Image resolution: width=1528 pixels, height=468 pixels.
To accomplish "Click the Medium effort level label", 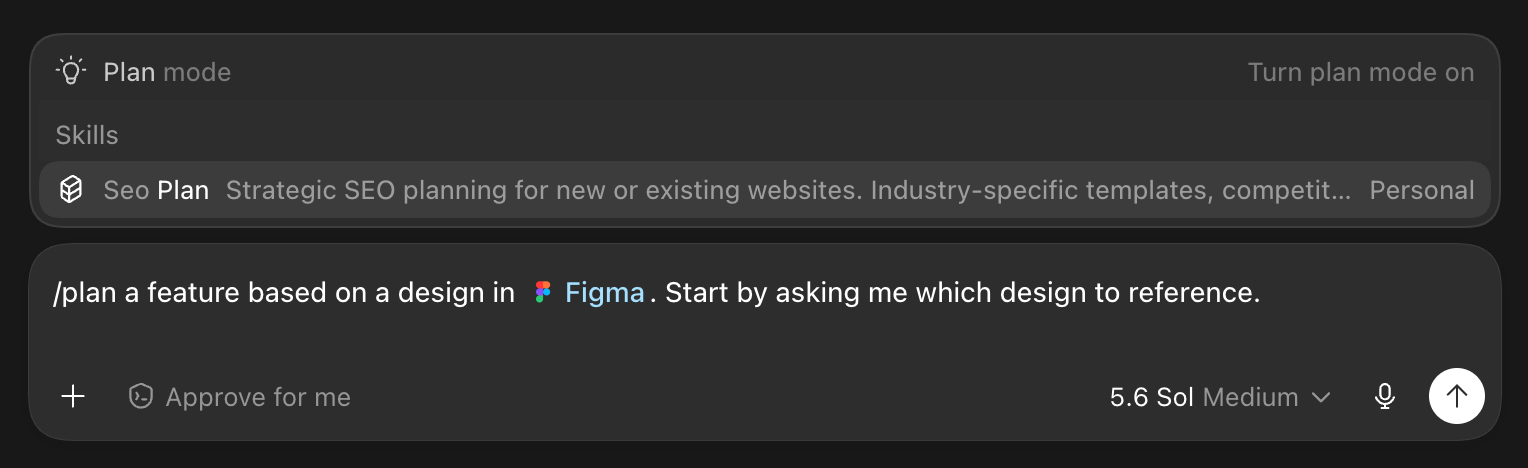I will click(1250, 397).
